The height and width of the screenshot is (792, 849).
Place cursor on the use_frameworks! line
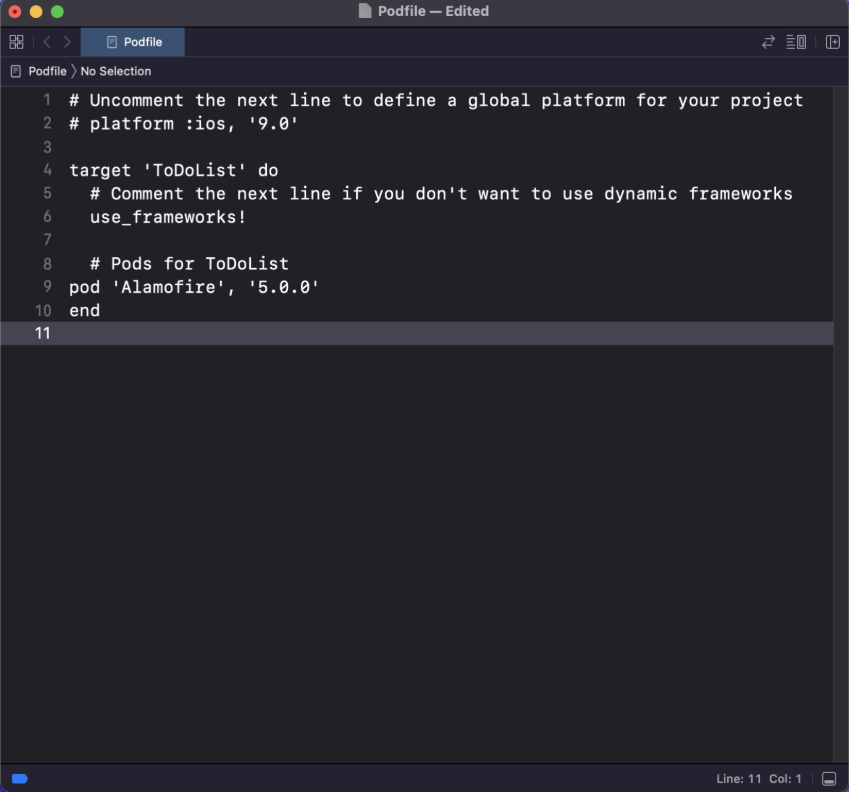[x=168, y=217]
